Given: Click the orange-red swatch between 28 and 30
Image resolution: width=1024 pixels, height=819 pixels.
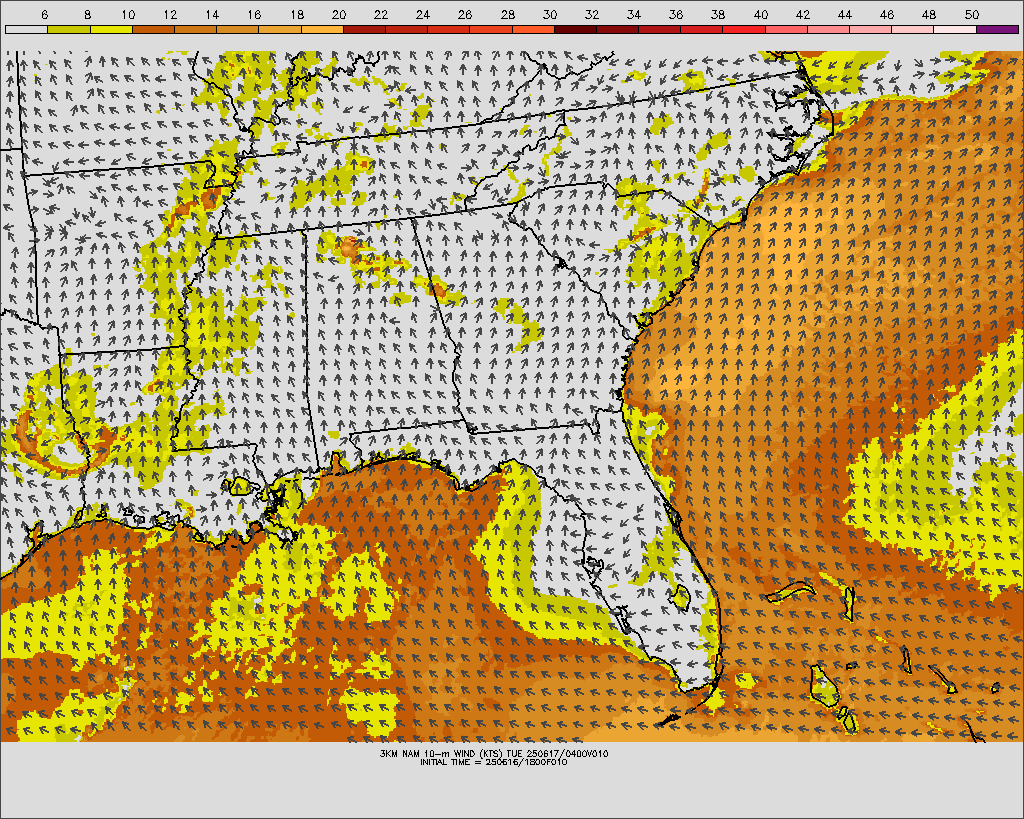Looking at the screenshot, I should tap(533, 29).
